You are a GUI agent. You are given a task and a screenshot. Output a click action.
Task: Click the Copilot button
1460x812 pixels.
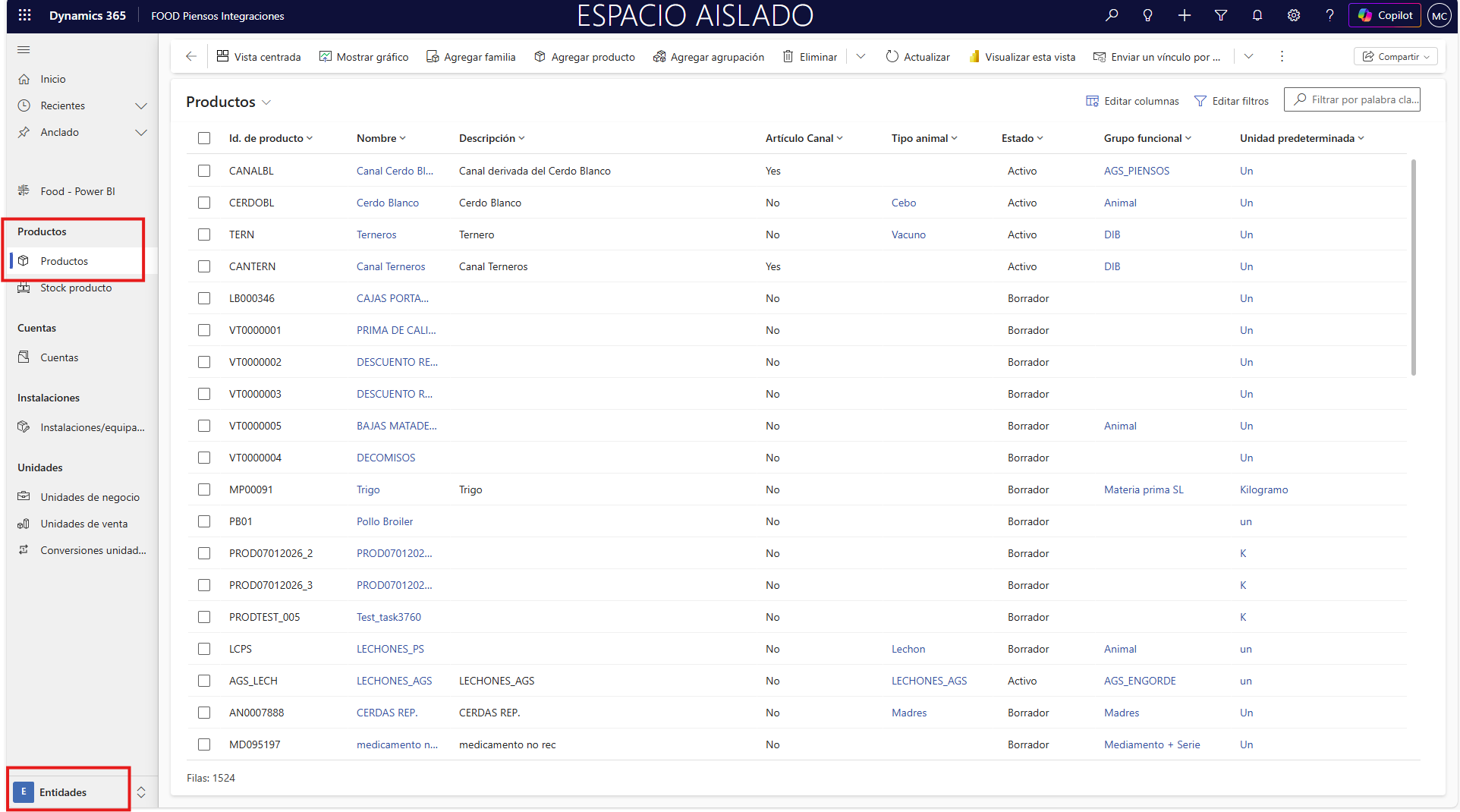(1385, 15)
